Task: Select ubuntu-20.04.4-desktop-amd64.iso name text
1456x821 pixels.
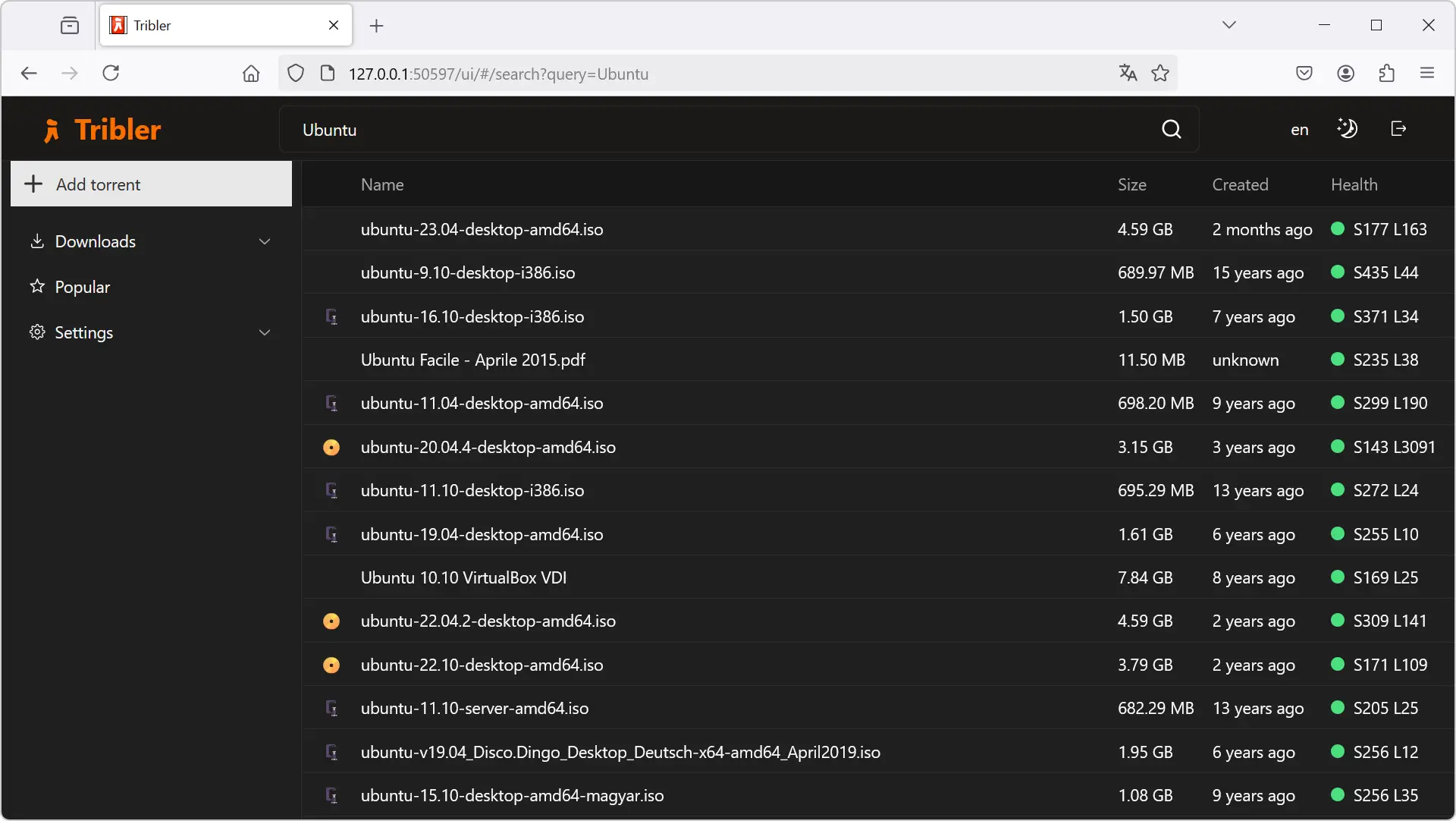Action: tap(488, 447)
